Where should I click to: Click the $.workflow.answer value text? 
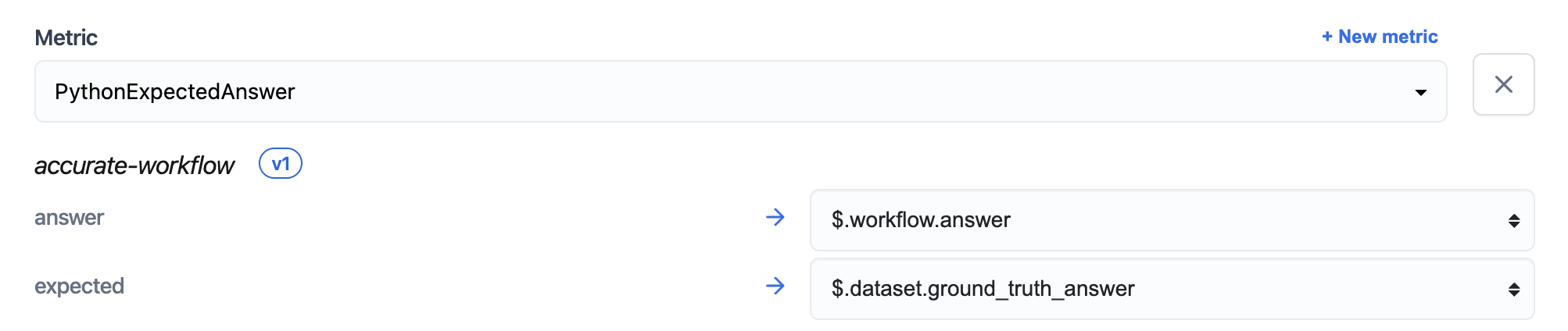(x=921, y=220)
